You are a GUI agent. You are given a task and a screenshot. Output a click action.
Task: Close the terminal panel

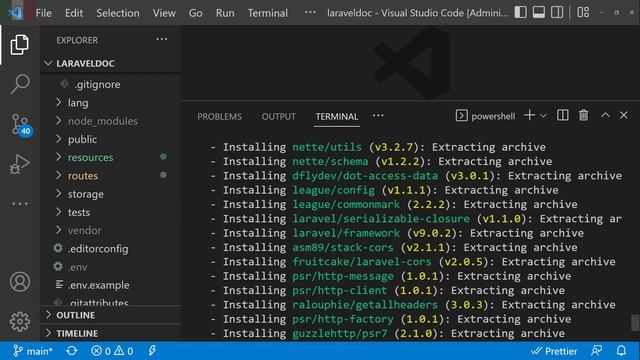point(624,116)
